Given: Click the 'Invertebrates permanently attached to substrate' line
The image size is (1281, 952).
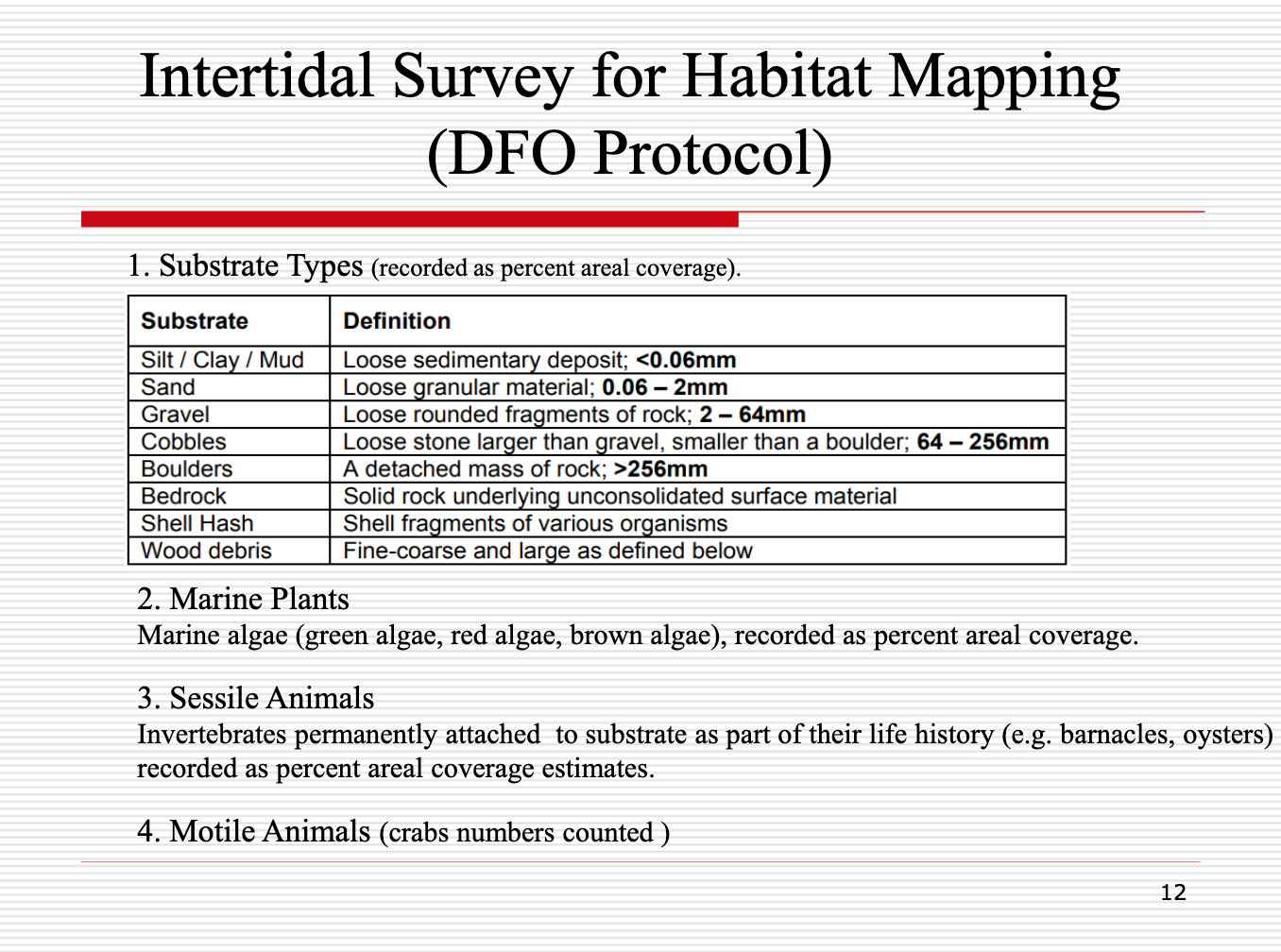Looking at the screenshot, I should 706,735.
